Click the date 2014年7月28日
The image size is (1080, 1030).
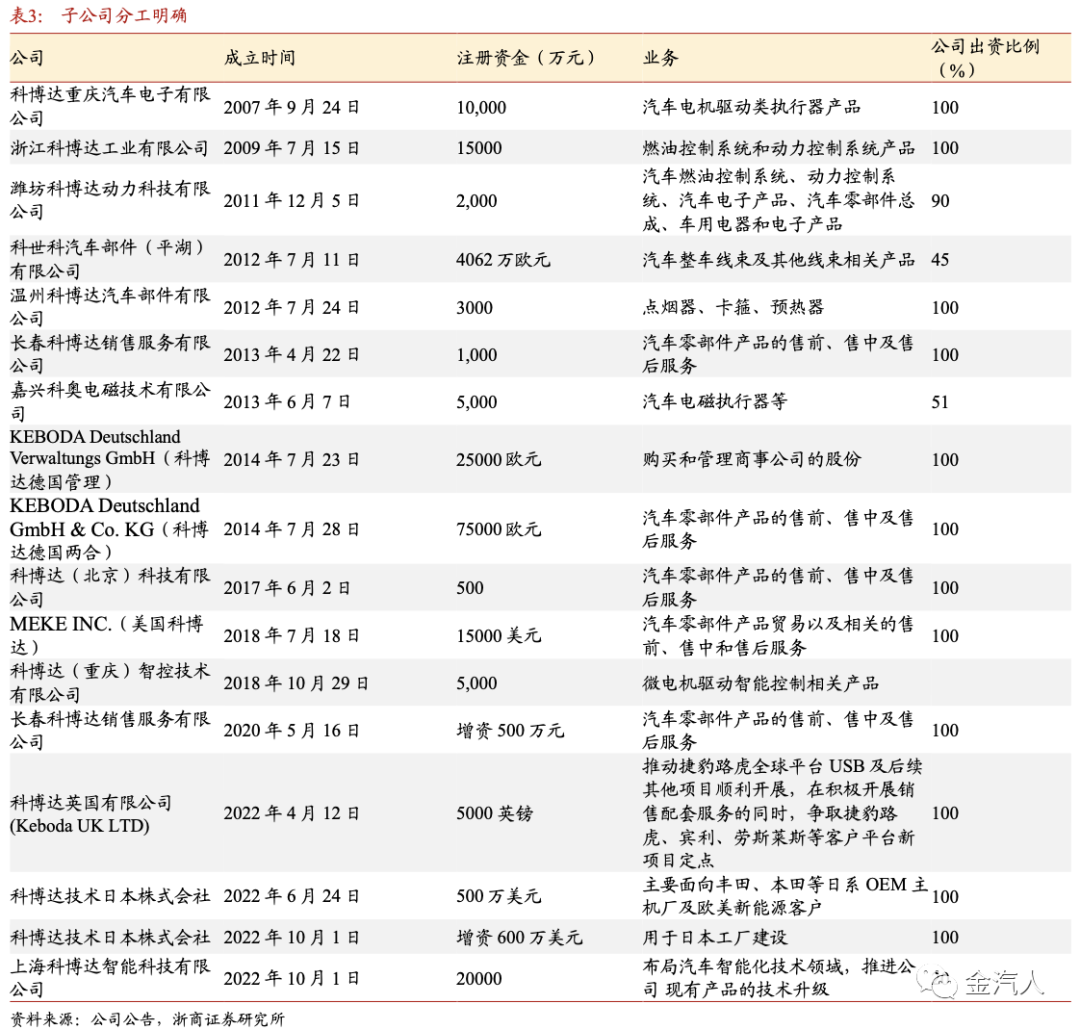291,529
